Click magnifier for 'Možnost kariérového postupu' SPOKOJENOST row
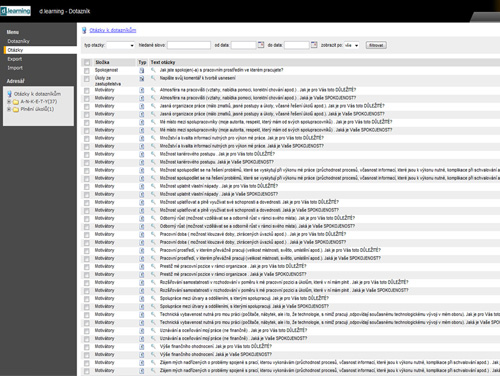This screenshot has width=500, height=376. (153, 162)
